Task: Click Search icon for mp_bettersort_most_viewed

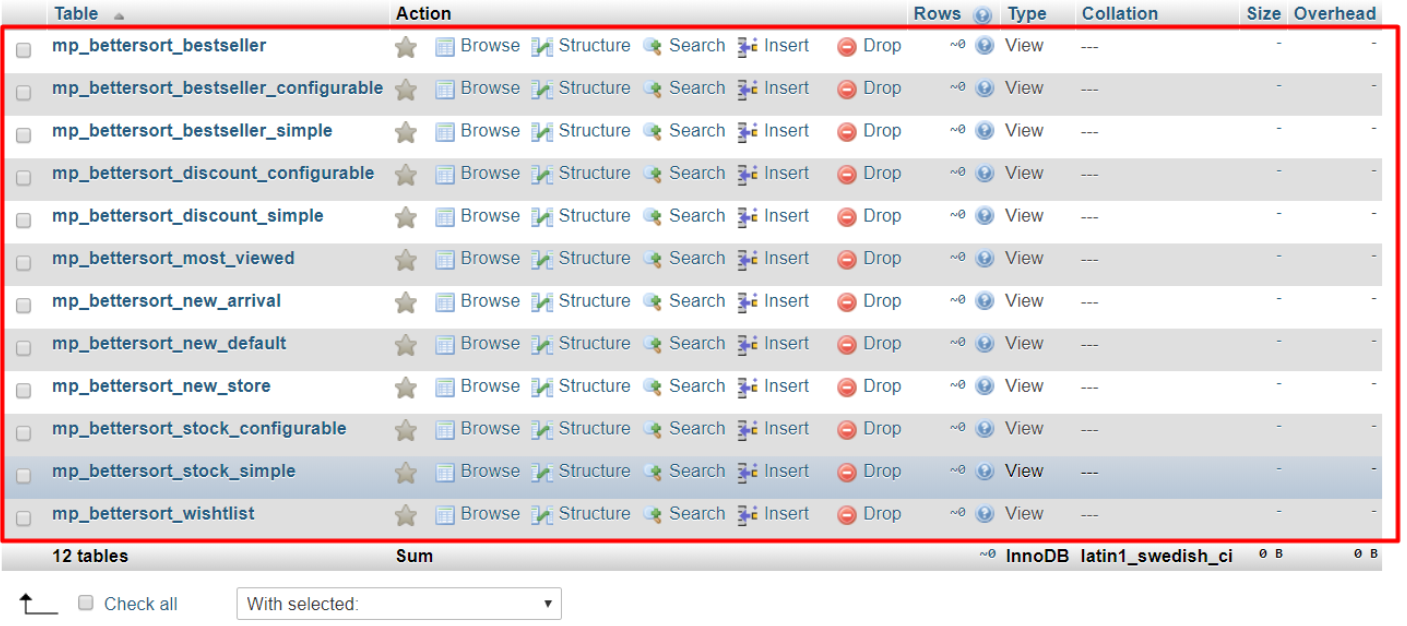Action: [653, 259]
